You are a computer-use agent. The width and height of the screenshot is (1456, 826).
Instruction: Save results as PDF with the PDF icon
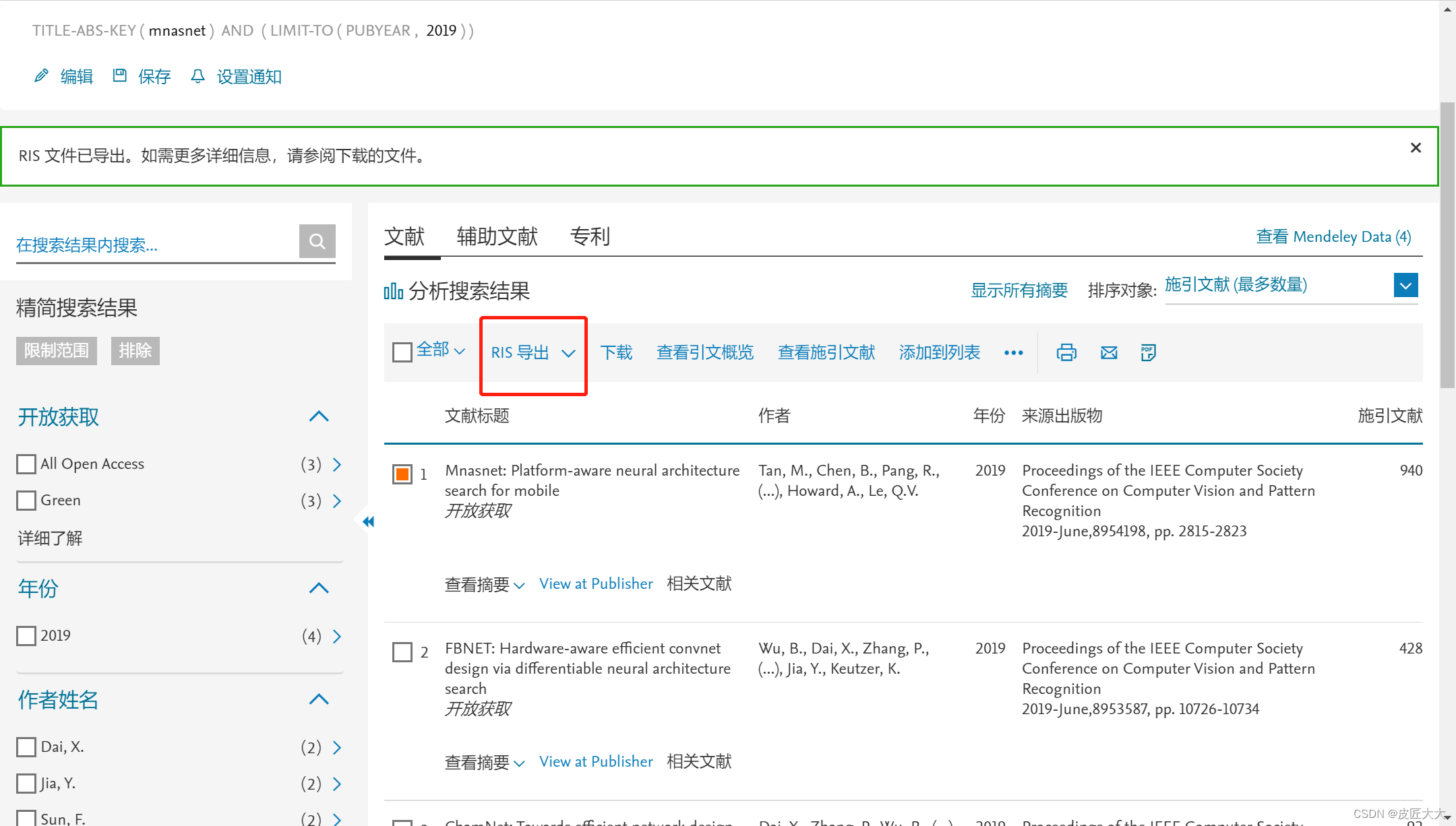[x=1148, y=352]
